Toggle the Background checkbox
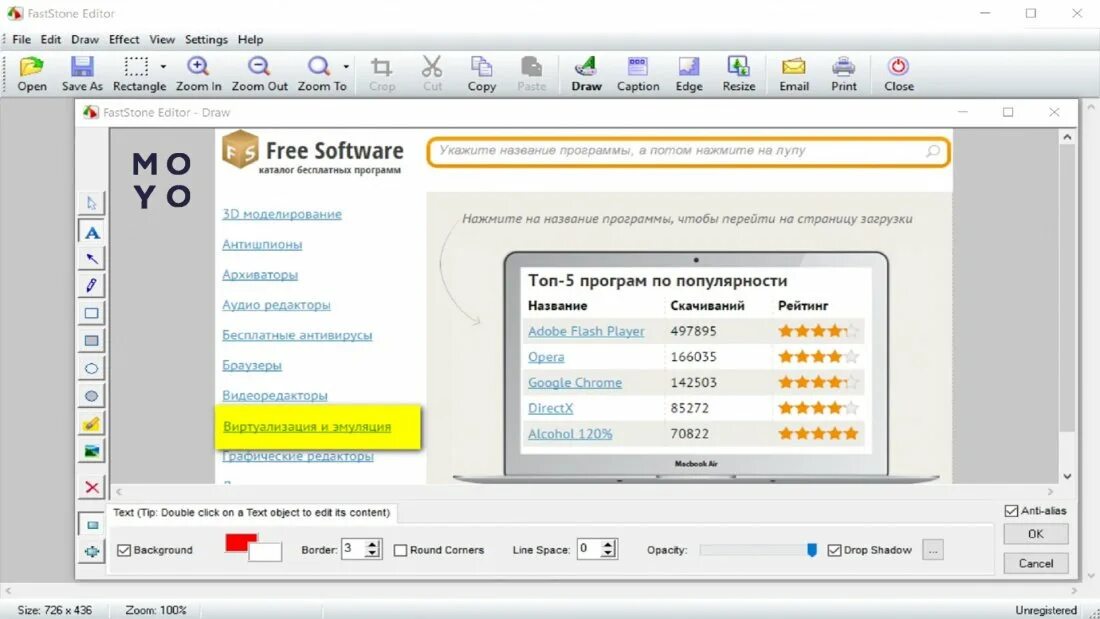The height and width of the screenshot is (619, 1100). 124,550
